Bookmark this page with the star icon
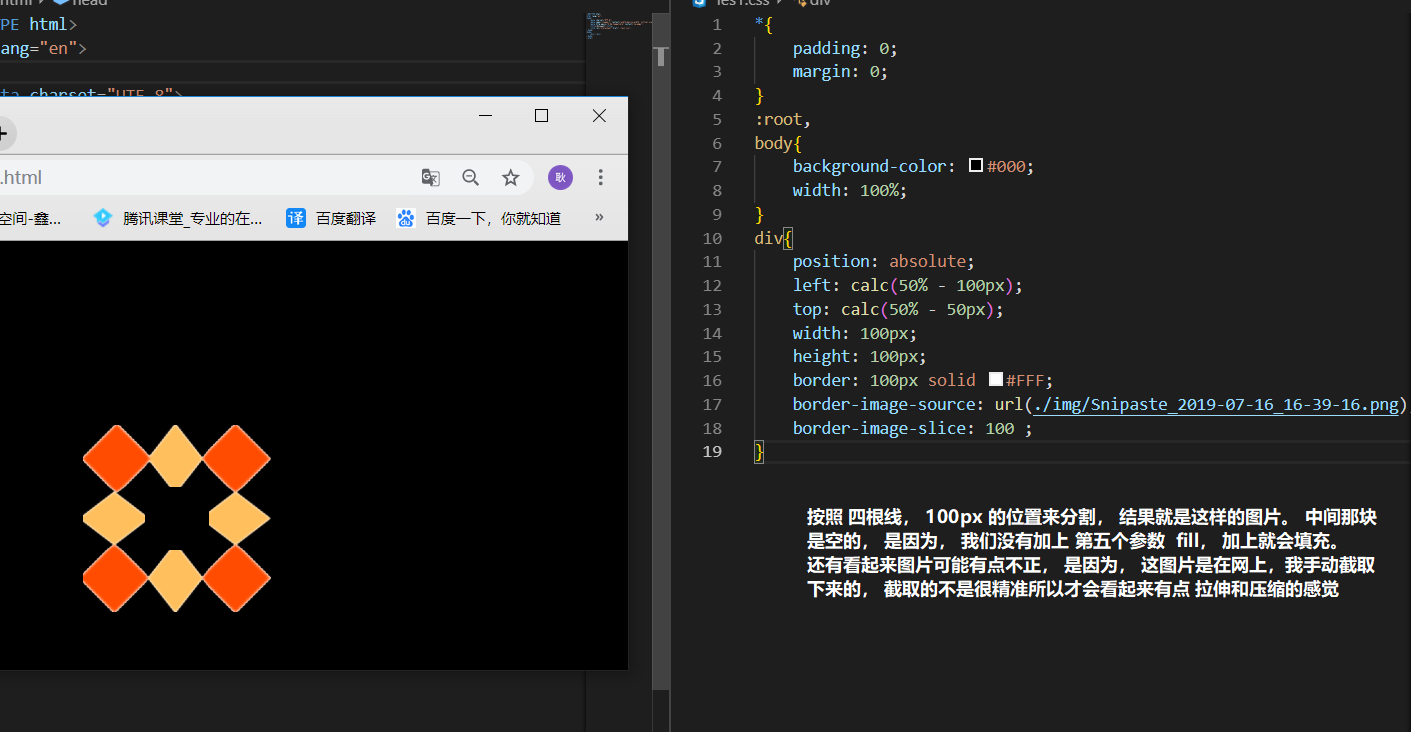The width and height of the screenshot is (1411, 732). (511, 178)
